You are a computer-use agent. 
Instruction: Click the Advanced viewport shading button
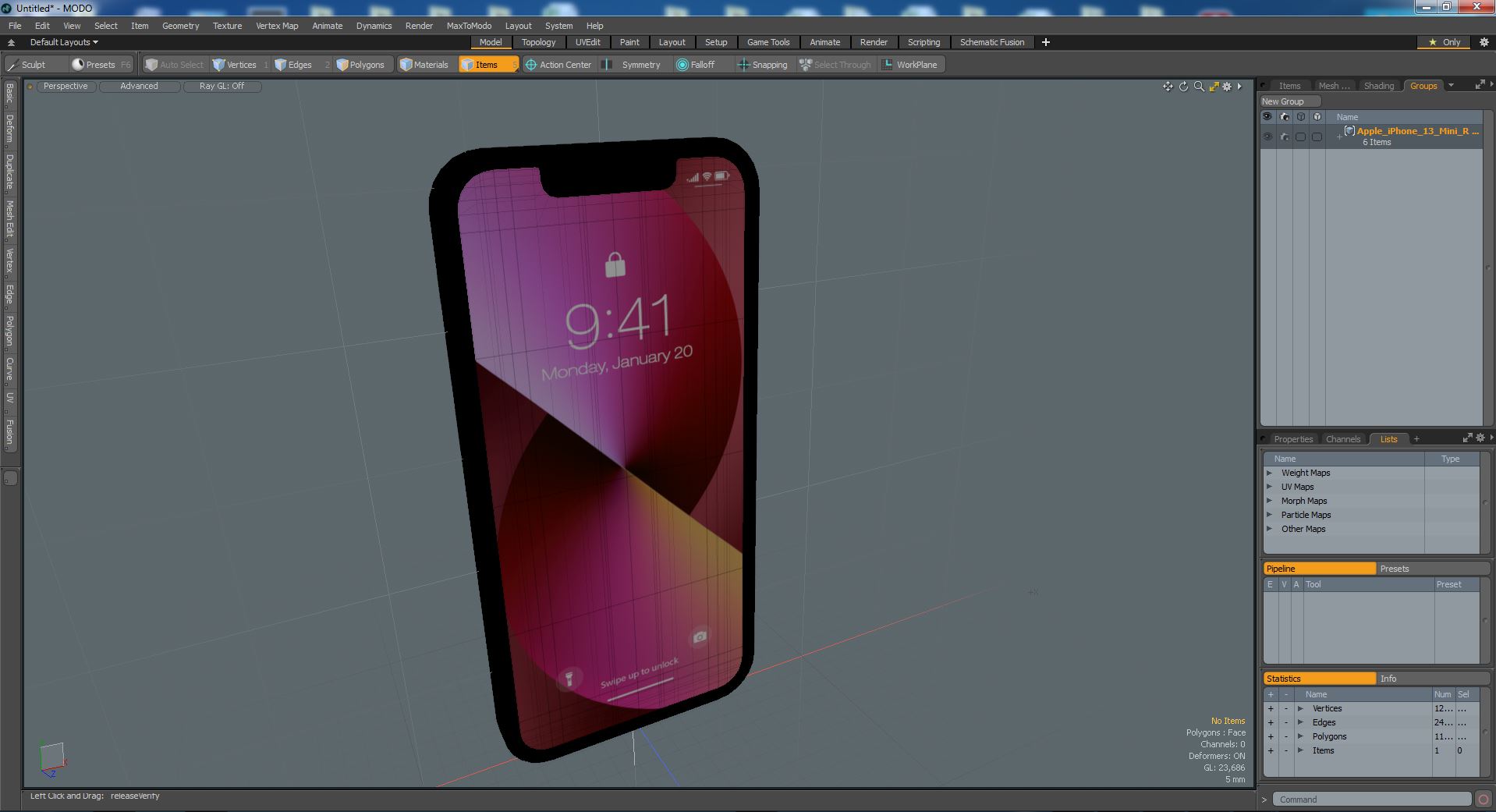[x=139, y=87]
